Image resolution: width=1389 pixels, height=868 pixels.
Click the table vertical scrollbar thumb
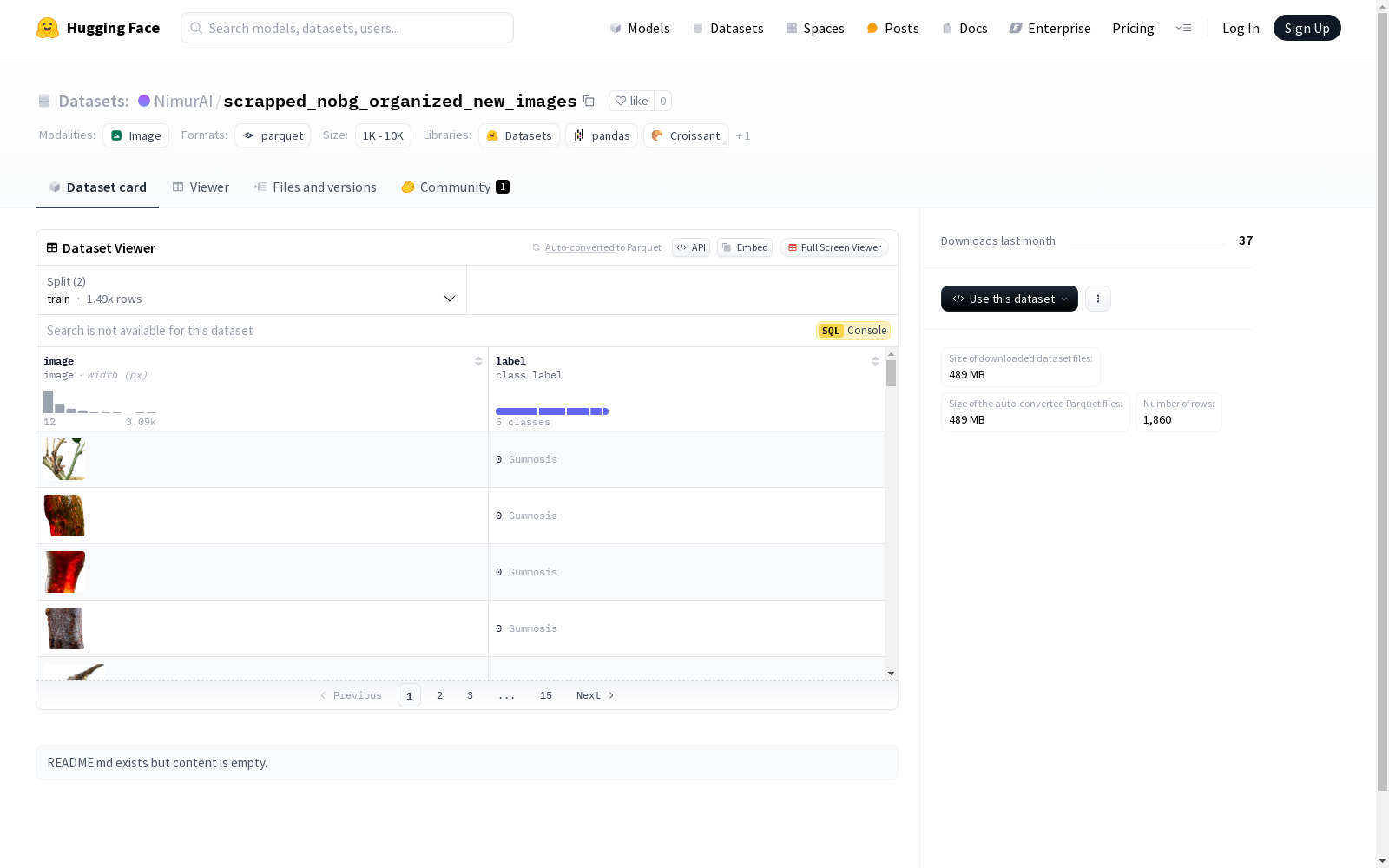click(891, 373)
